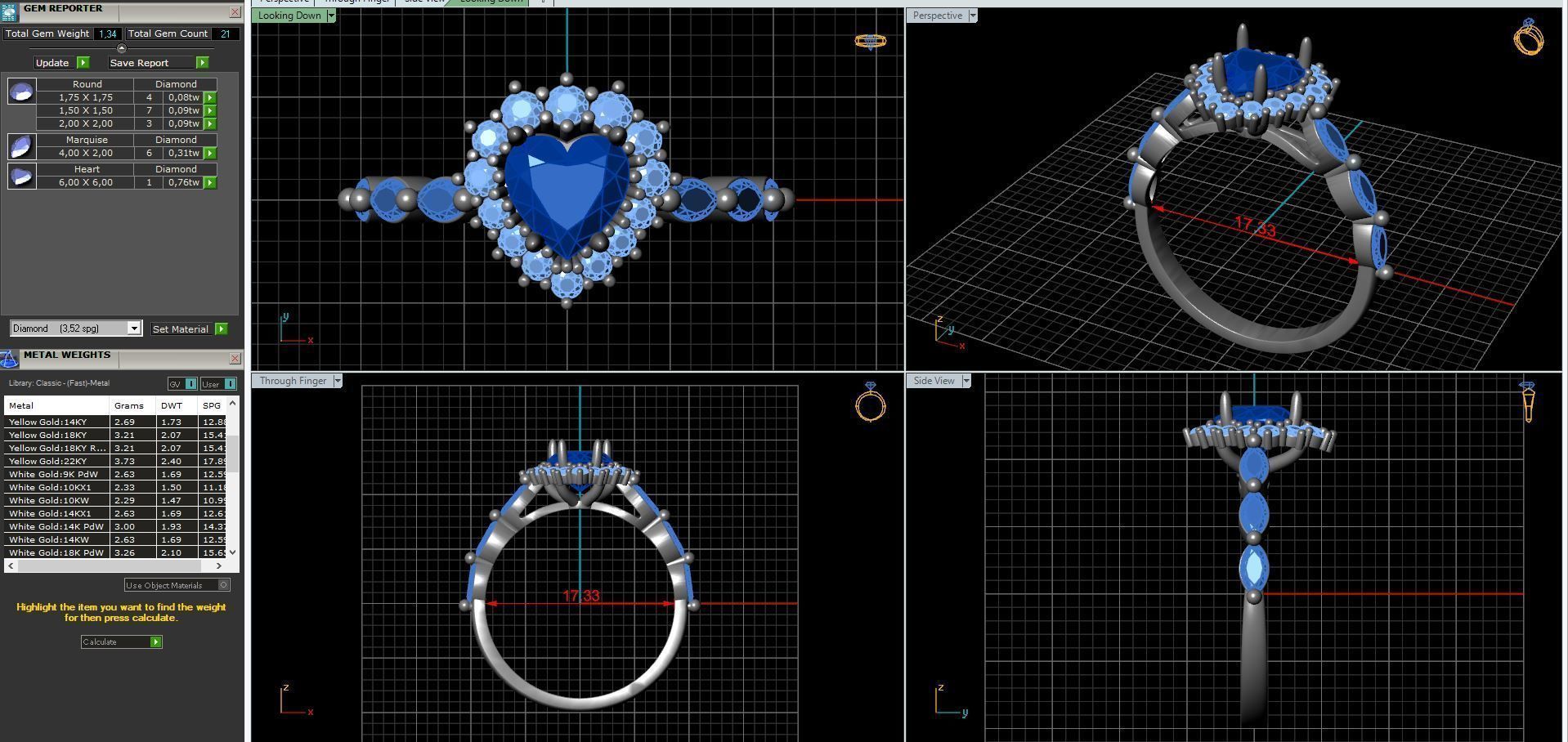Click the Side View viewport label
The height and width of the screenshot is (742, 1568).
(x=934, y=381)
